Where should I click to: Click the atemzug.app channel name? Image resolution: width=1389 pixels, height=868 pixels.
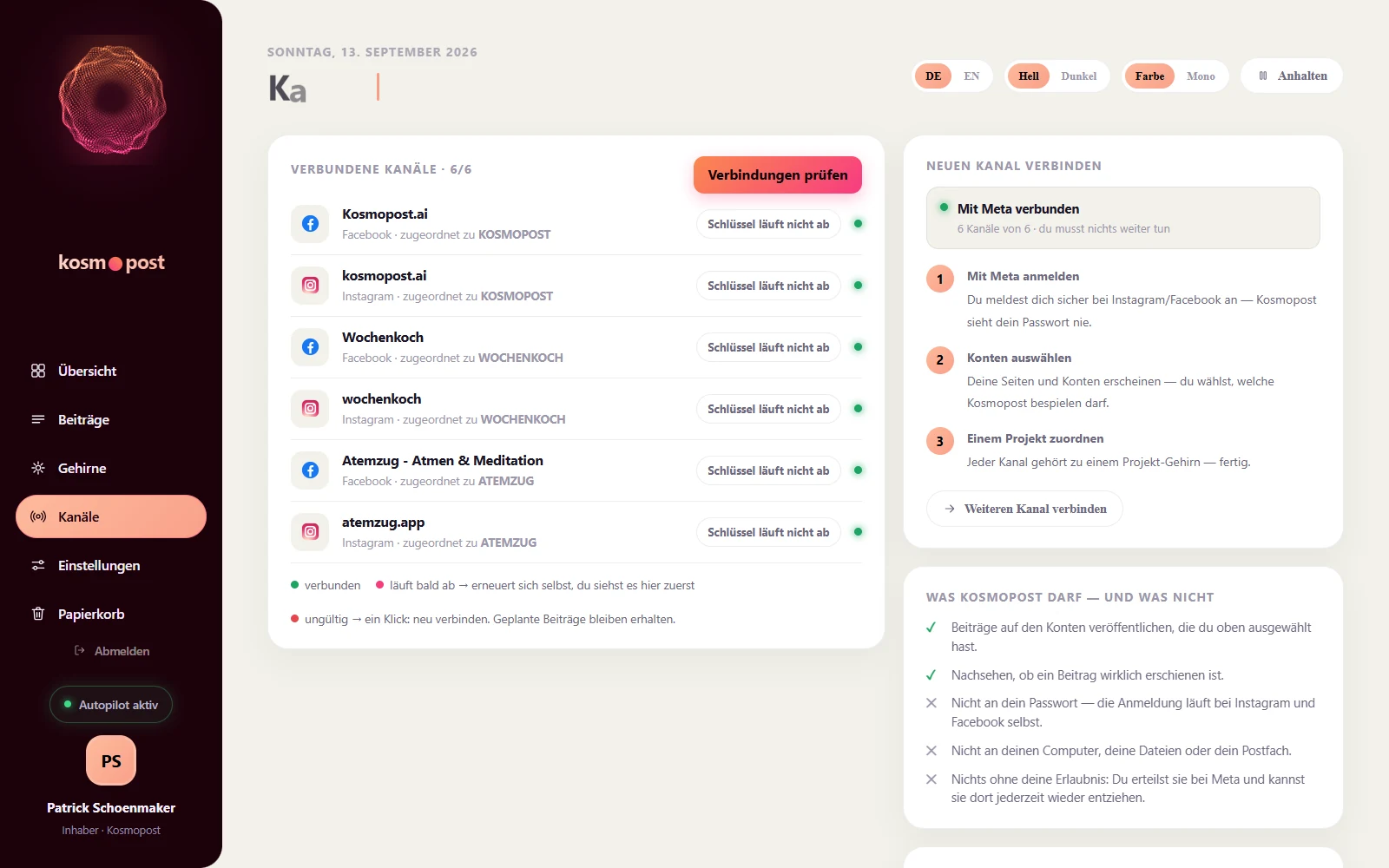coord(383,523)
